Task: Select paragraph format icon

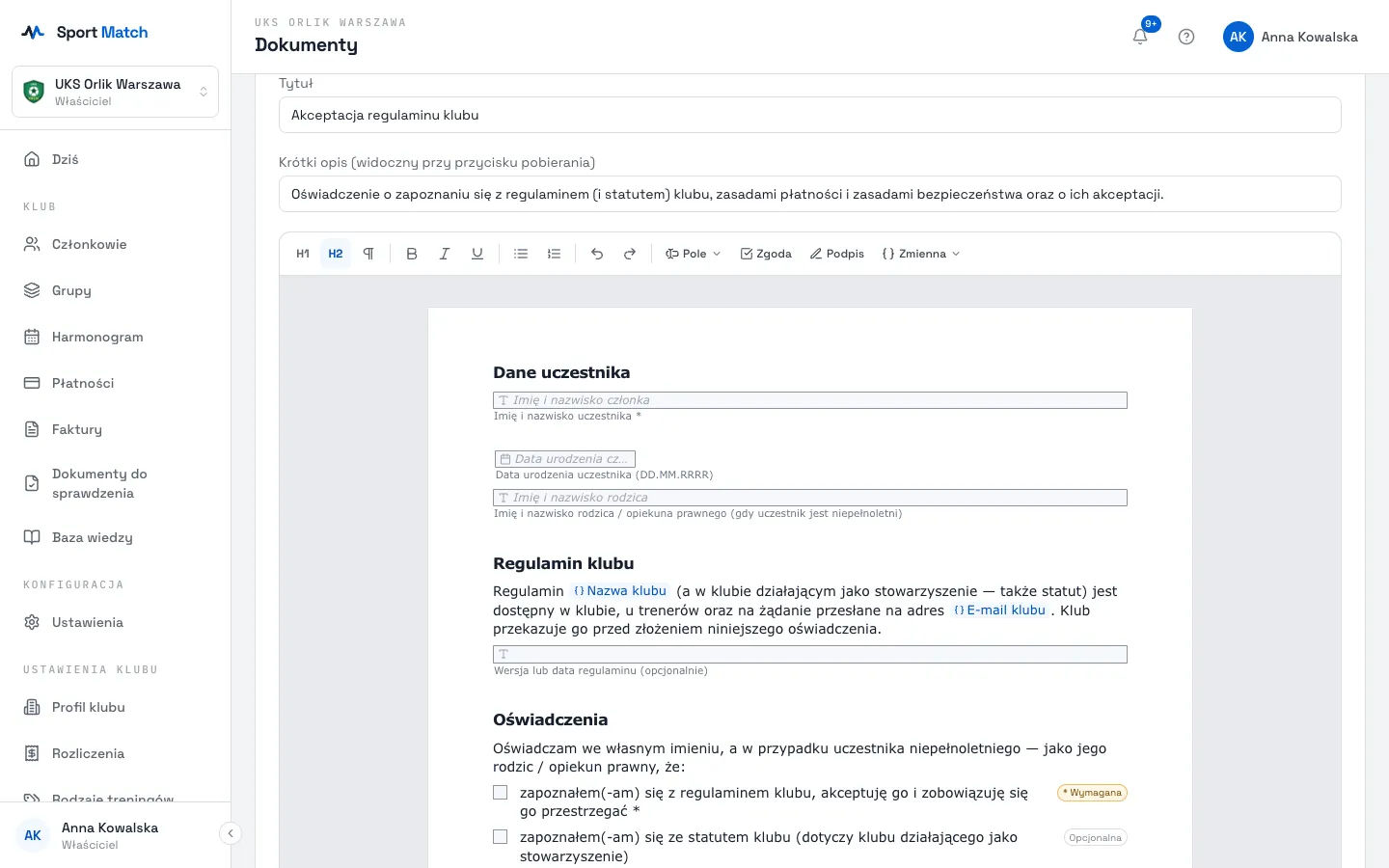Action: point(368,254)
